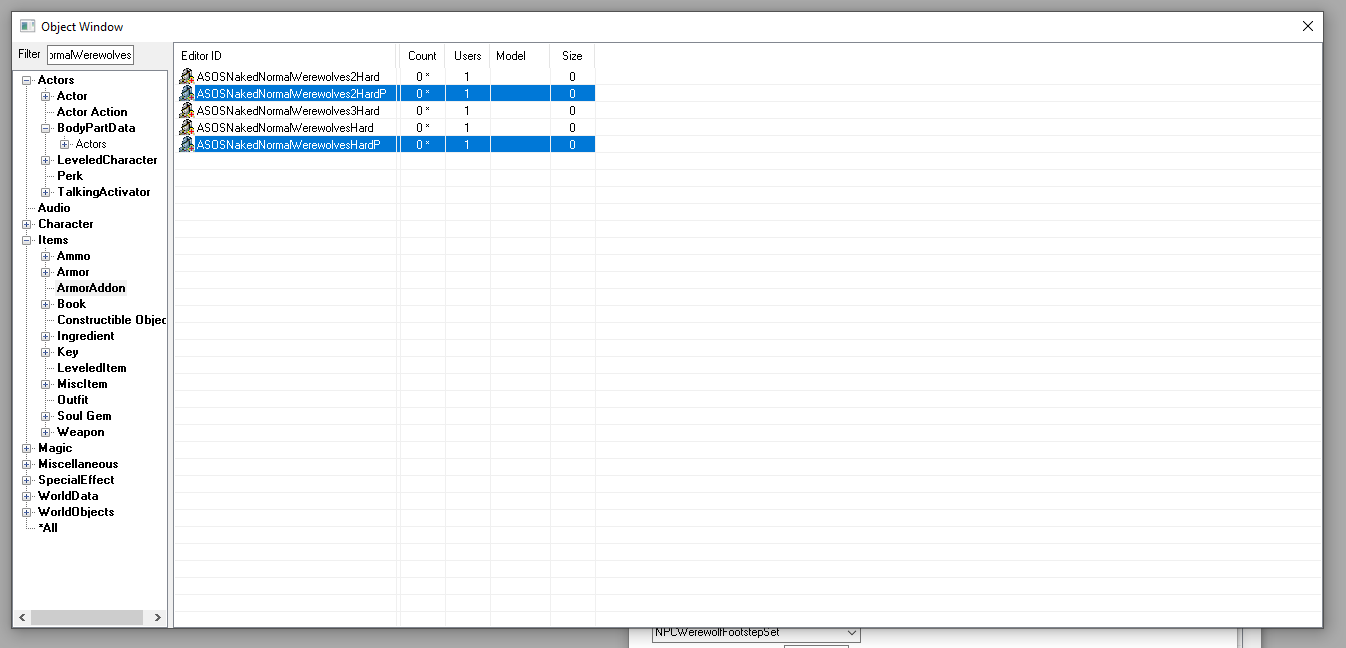Expand the TalkingActivator node

[46, 192]
